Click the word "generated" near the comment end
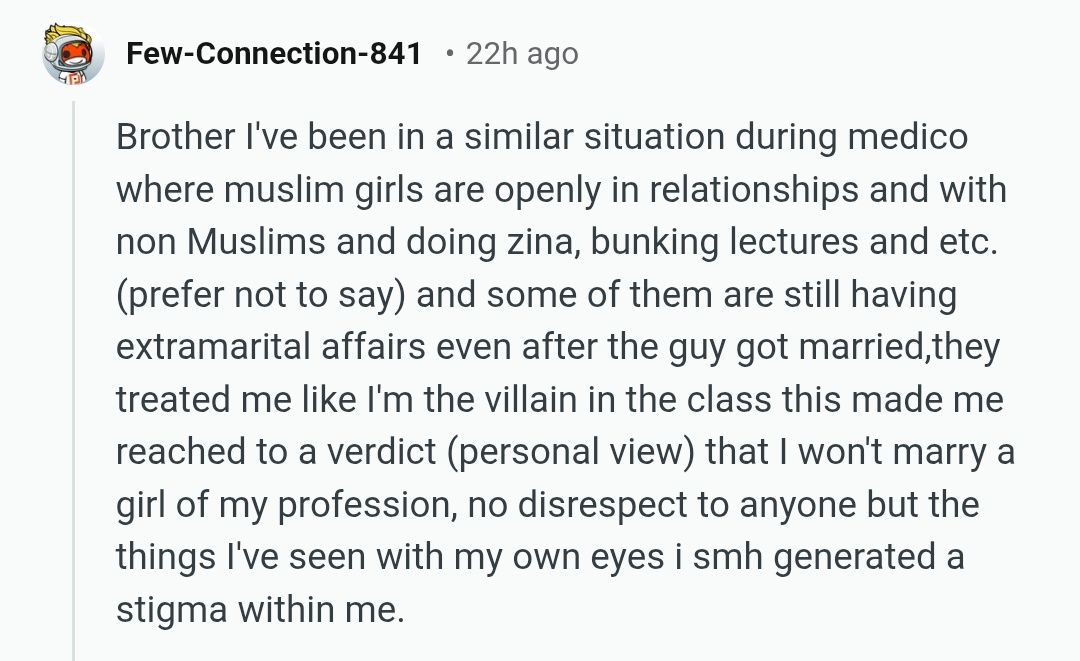 pyautogui.click(x=857, y=557)
